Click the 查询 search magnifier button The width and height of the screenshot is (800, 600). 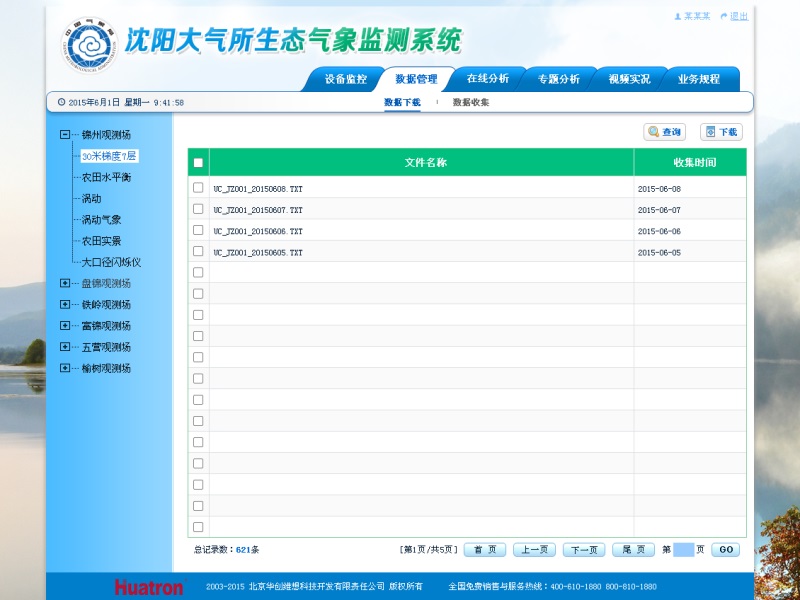tap(664, 132)
